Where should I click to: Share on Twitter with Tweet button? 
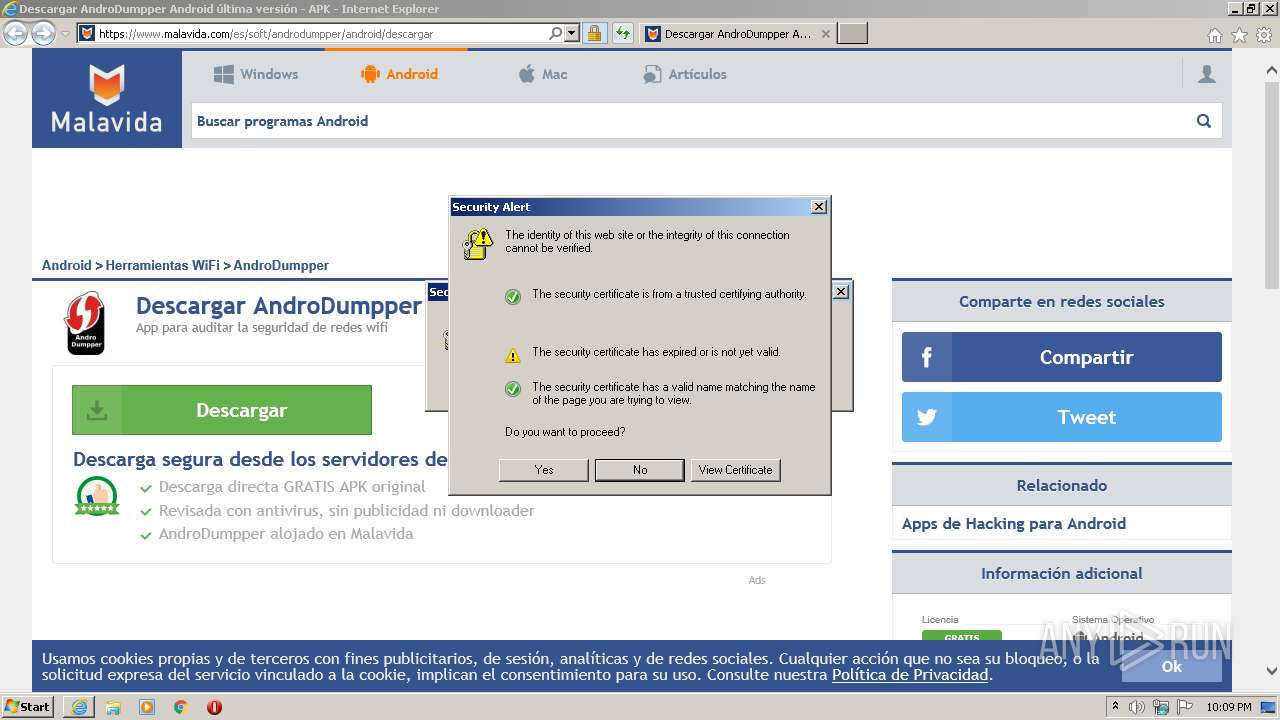click(1061, 417)
